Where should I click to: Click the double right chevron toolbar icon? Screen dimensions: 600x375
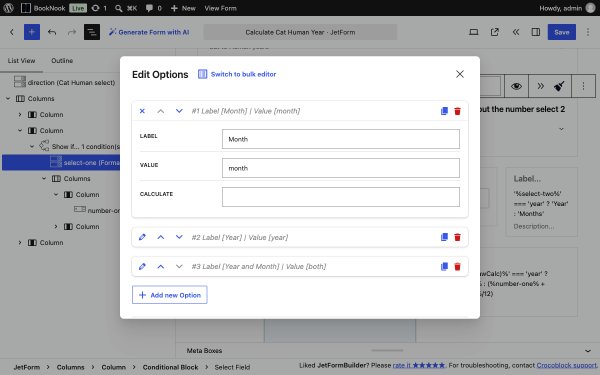[540, 86]
